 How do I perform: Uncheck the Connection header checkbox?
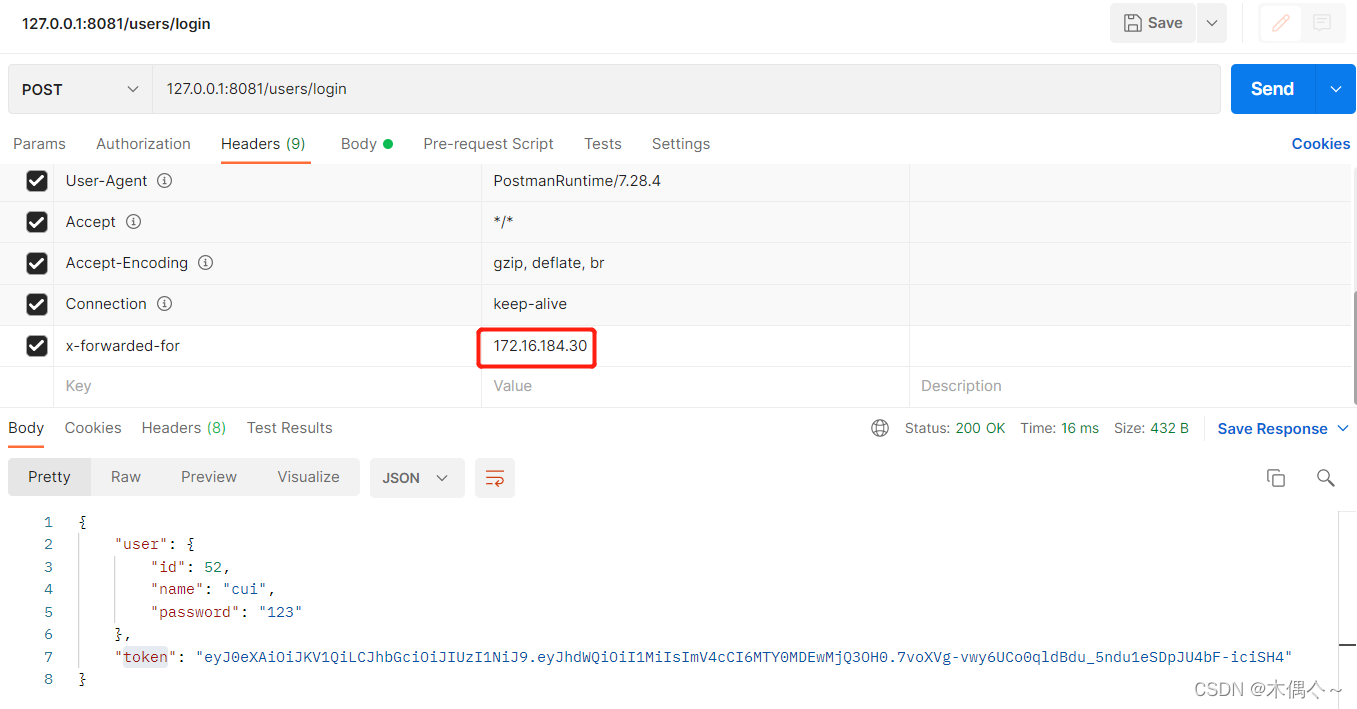coord(37,304)
